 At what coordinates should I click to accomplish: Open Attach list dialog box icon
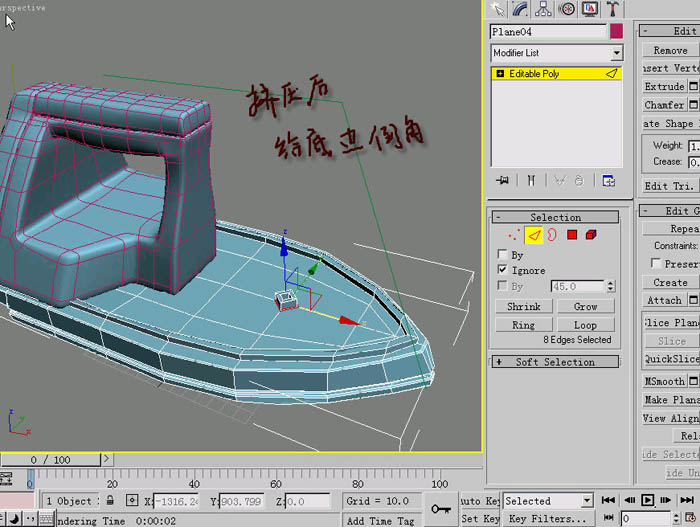pos(693,300)
